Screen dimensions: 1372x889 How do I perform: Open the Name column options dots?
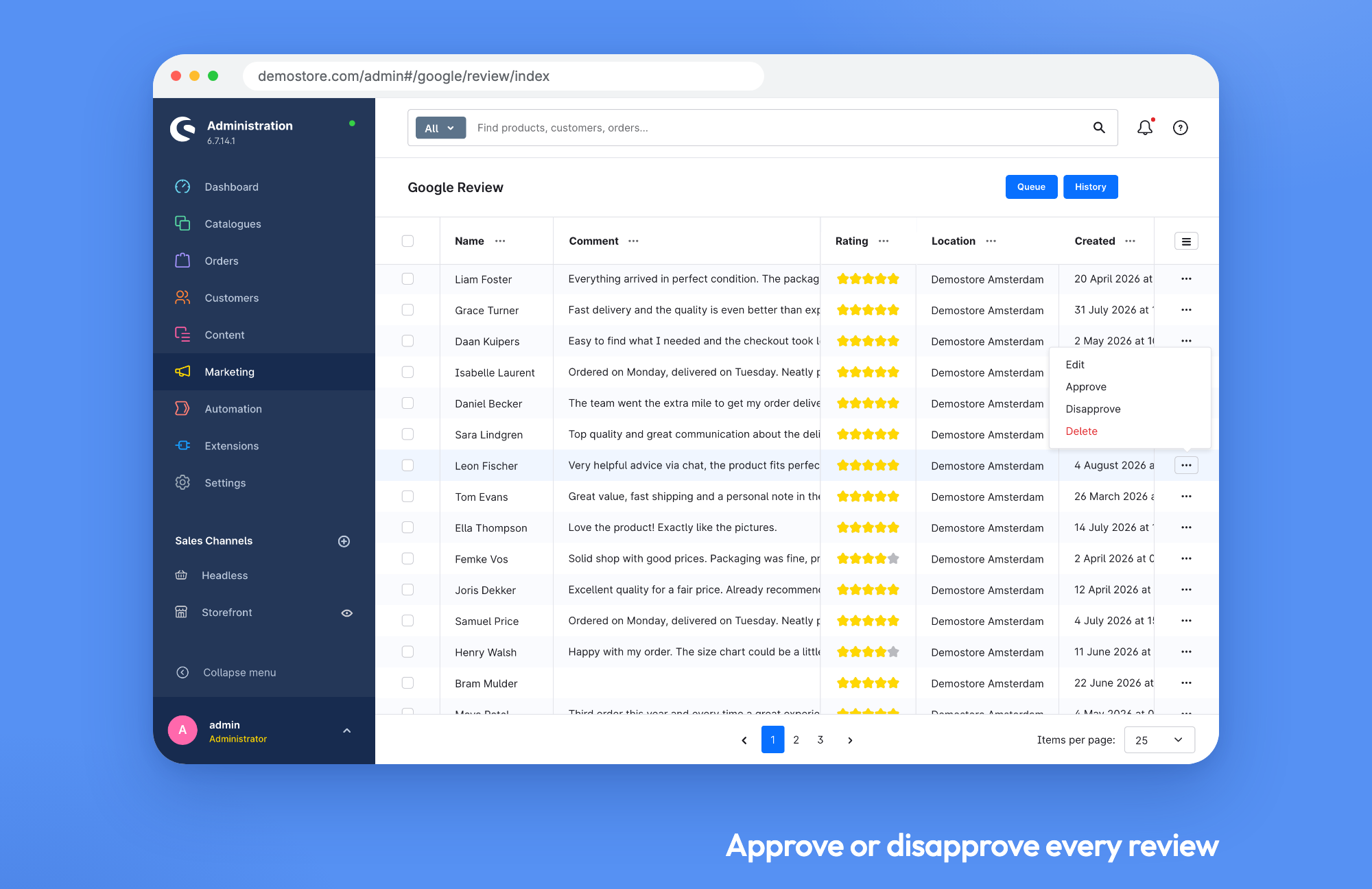click(500, 241)
